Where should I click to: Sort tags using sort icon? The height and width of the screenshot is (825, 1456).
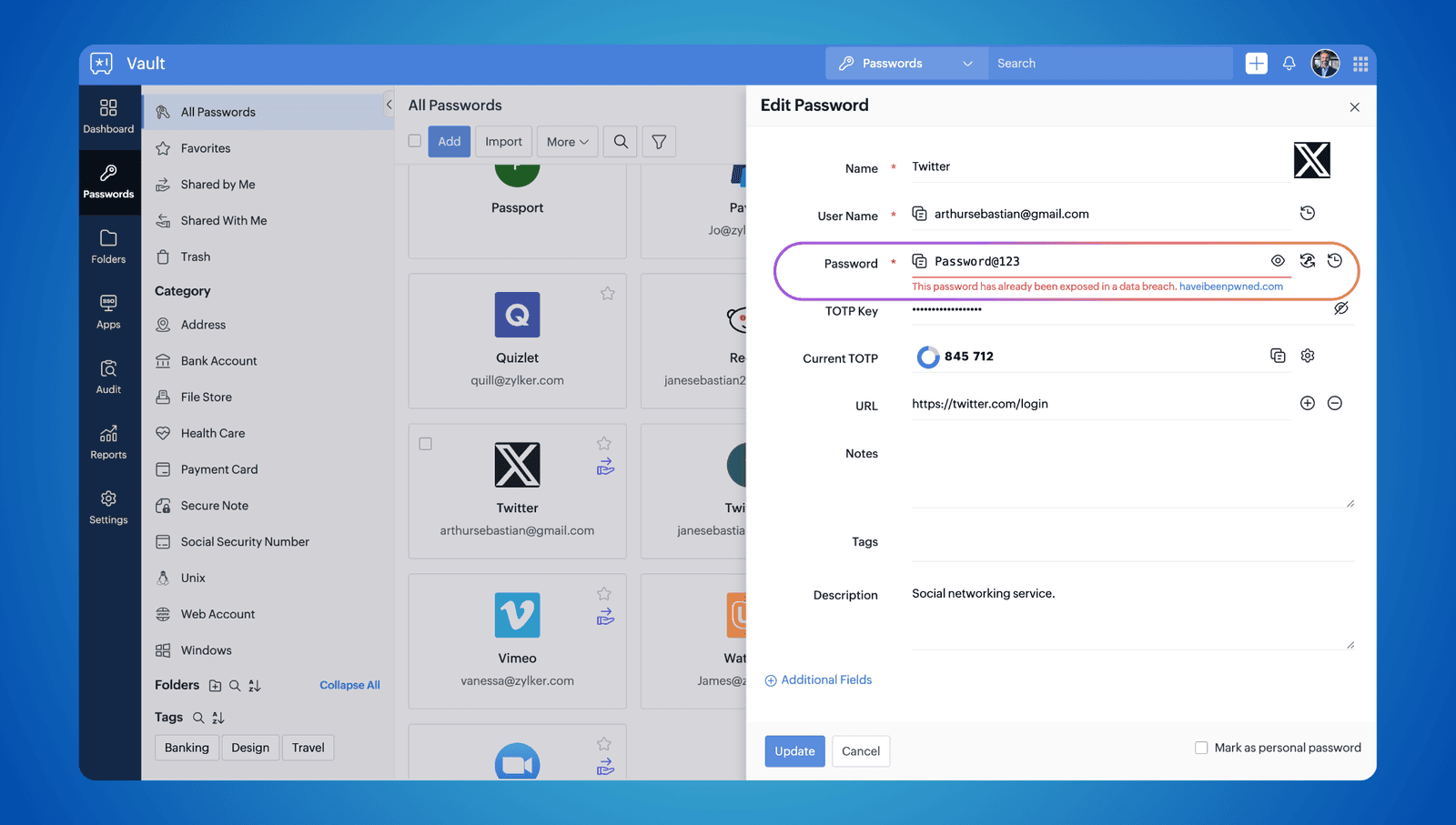coord(218,718)
